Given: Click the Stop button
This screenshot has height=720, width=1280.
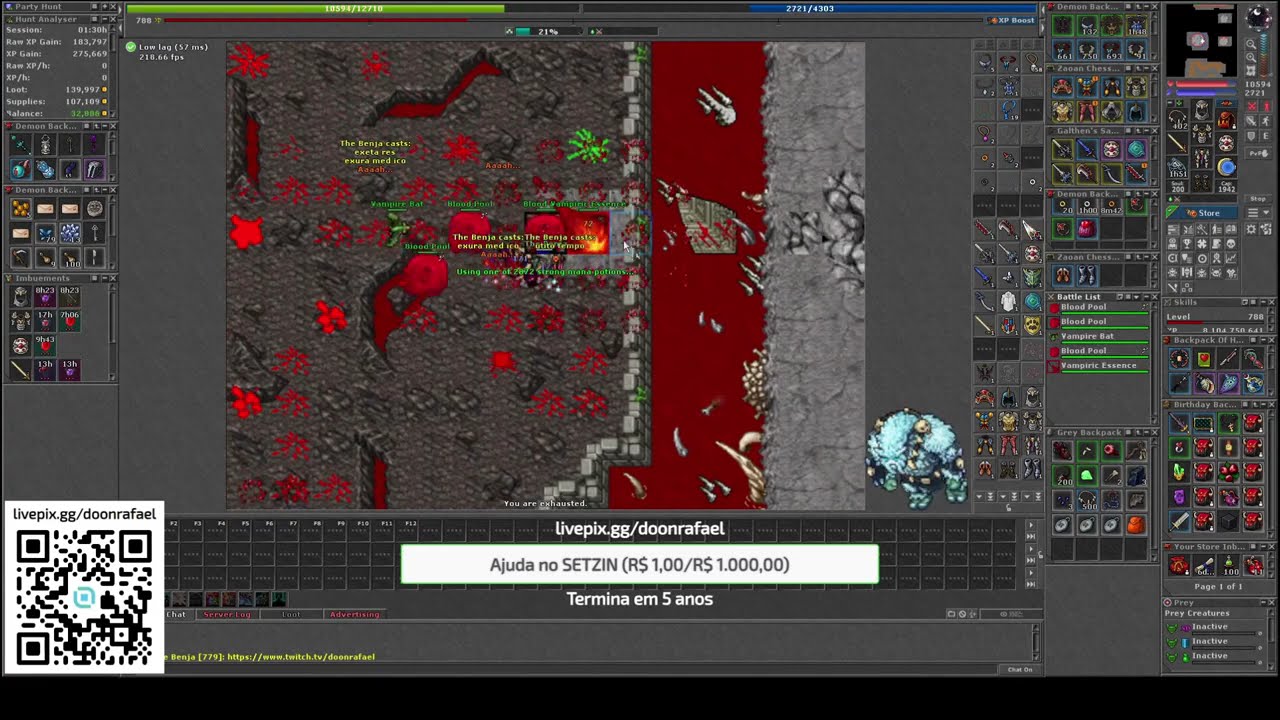Looking at the screenshot, I should (1257, 199).
